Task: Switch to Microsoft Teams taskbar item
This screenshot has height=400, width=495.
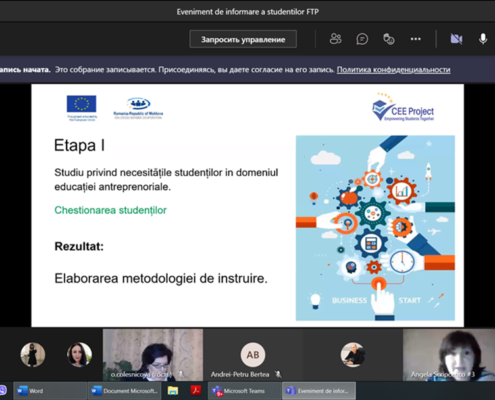Action: 245,391
